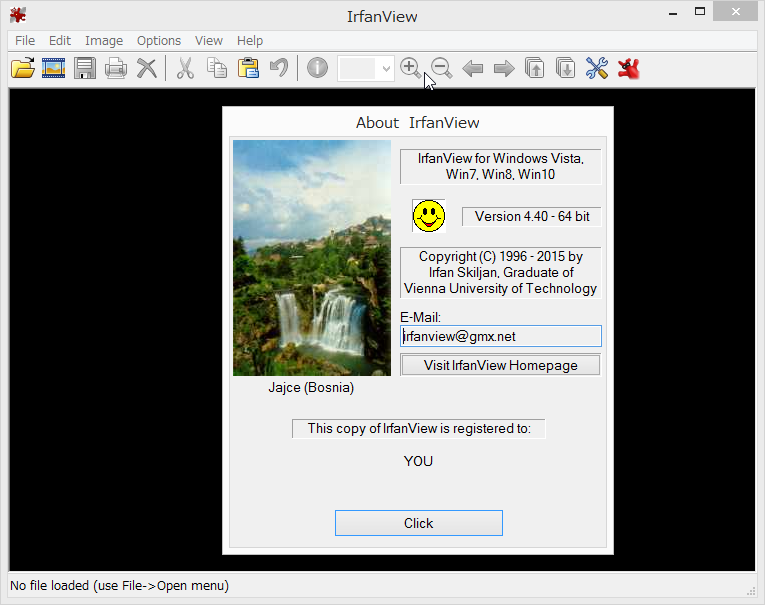This screenshot has width=765, height=605.
Task: Click the Previous page icon
Action: [x=535, y=68]
